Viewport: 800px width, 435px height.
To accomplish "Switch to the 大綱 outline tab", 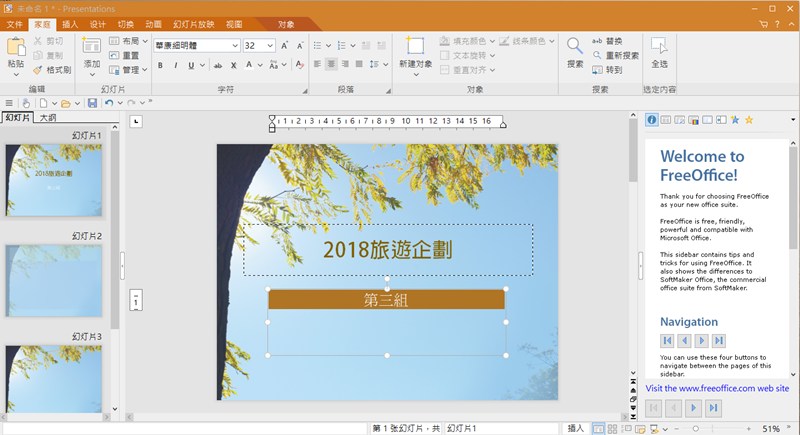I will click(48, 118).
